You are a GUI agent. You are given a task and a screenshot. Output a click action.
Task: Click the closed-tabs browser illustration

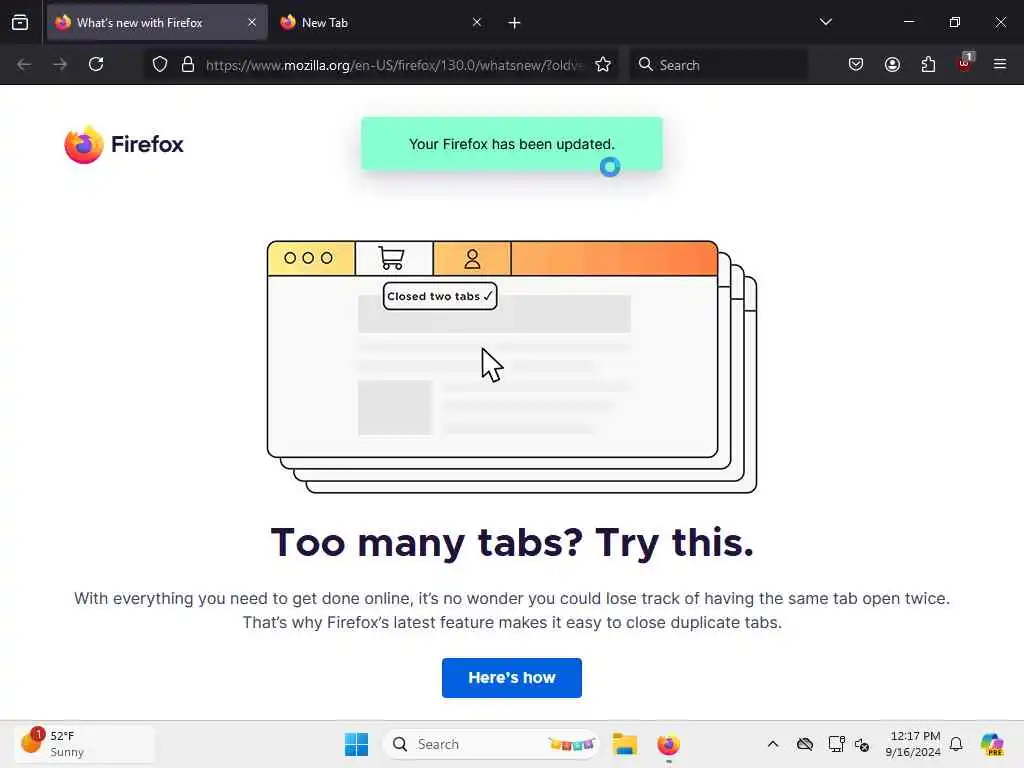(x=512, y=366)
